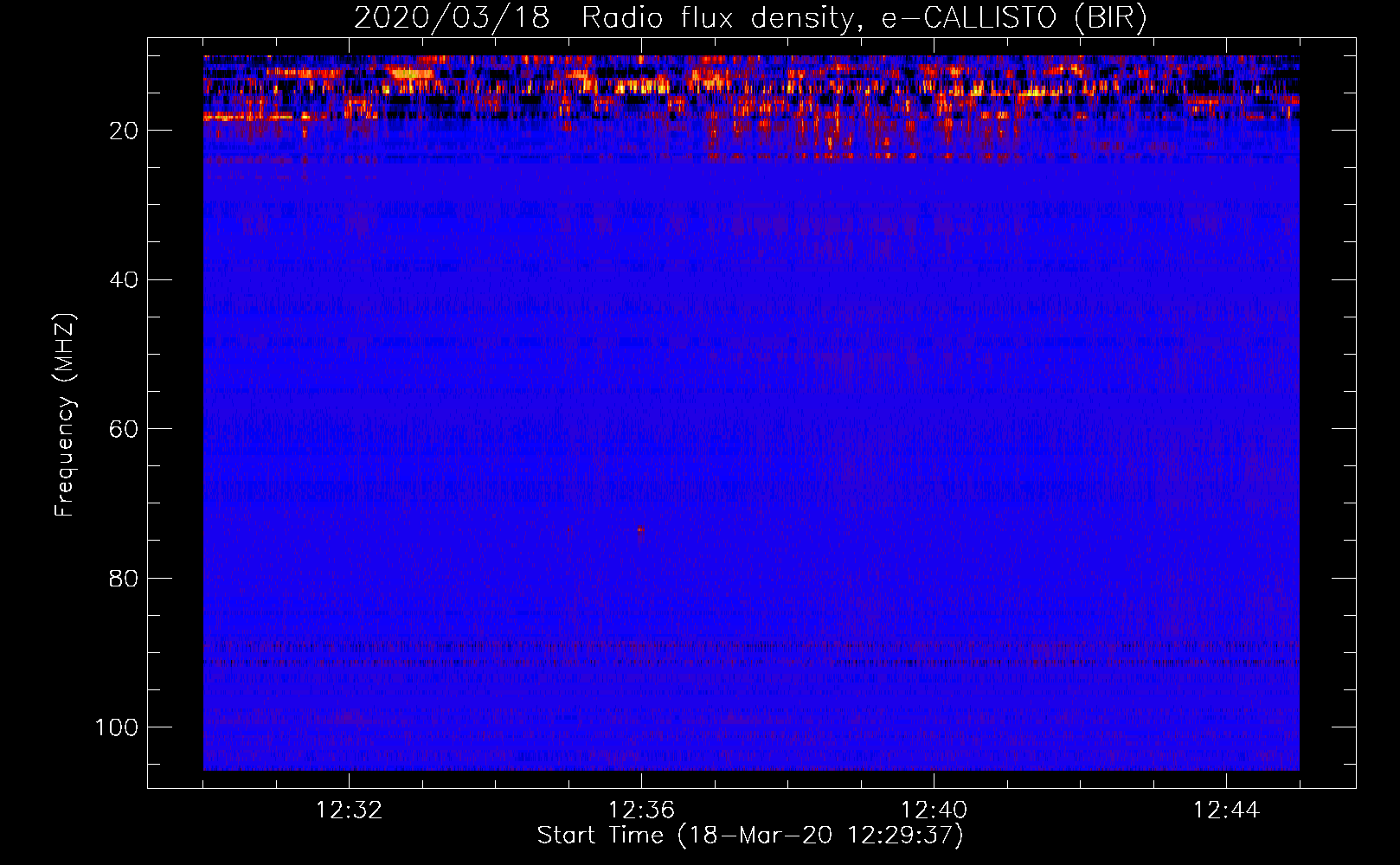The width and height of the screenshot is (1400, 865).
Task: Click the 12:44 time tick label
Action: [x=1226, y=811]
